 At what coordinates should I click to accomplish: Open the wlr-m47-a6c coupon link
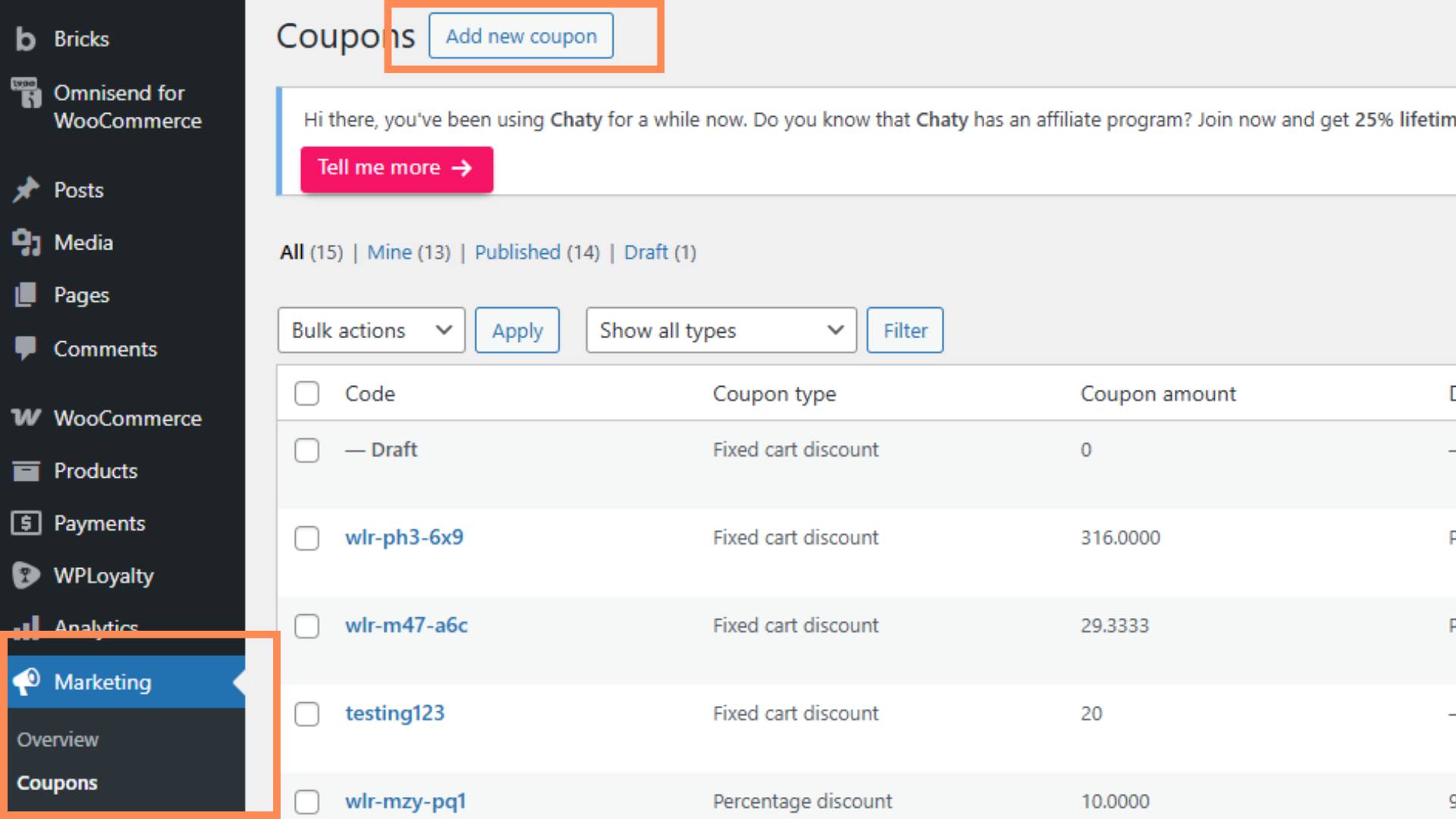(x=406, y=626)
